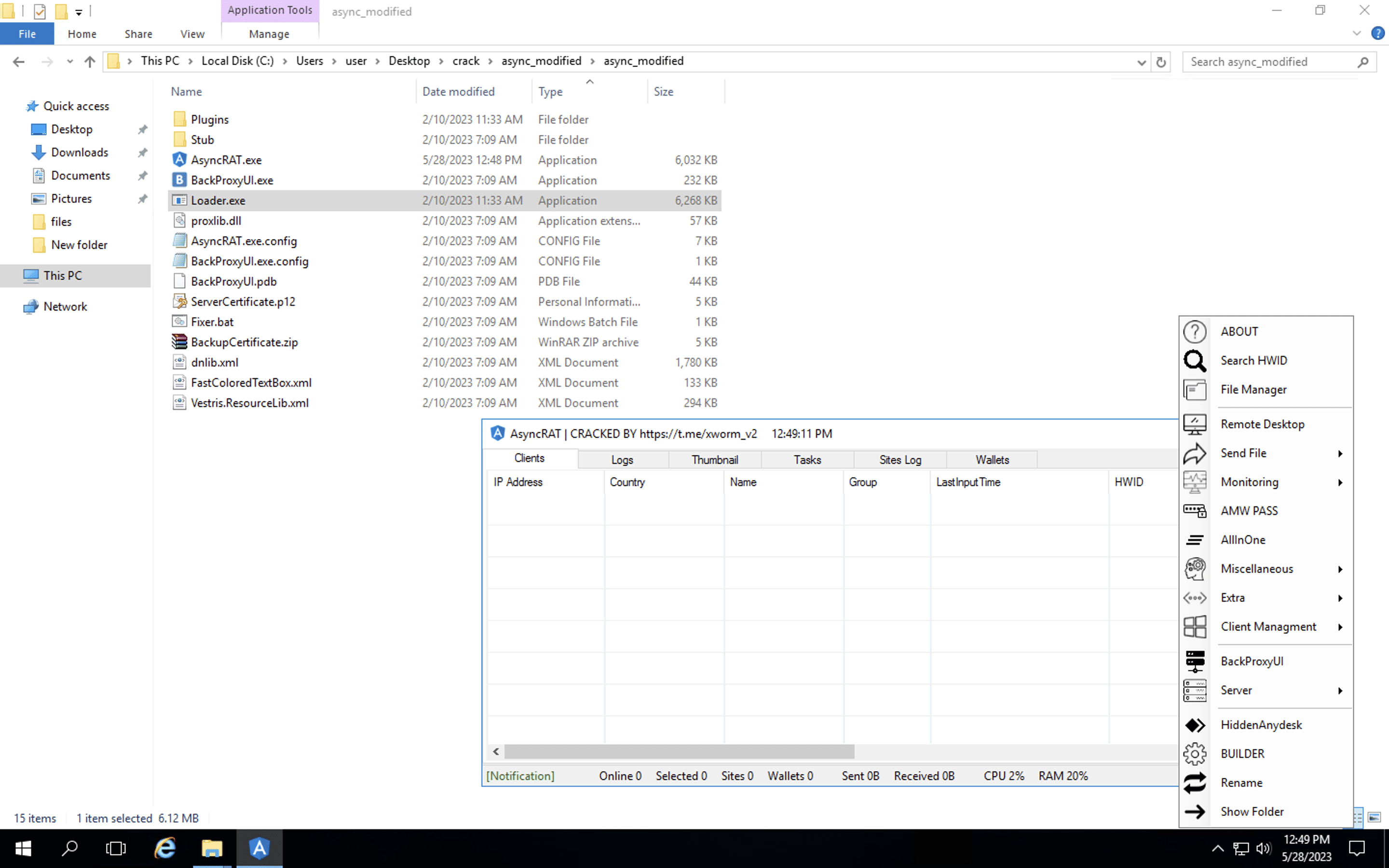Expand the Send File submenu arrow
Screen dimensions: 1389x868
pos(1340,453)
